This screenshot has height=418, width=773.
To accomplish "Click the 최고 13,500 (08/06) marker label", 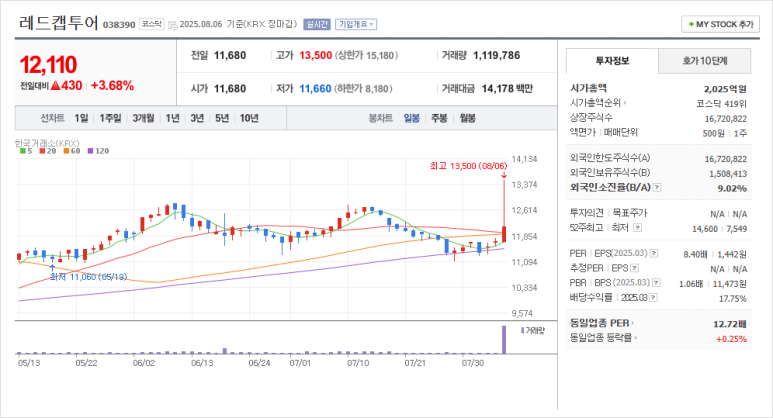I will point(468,166).
